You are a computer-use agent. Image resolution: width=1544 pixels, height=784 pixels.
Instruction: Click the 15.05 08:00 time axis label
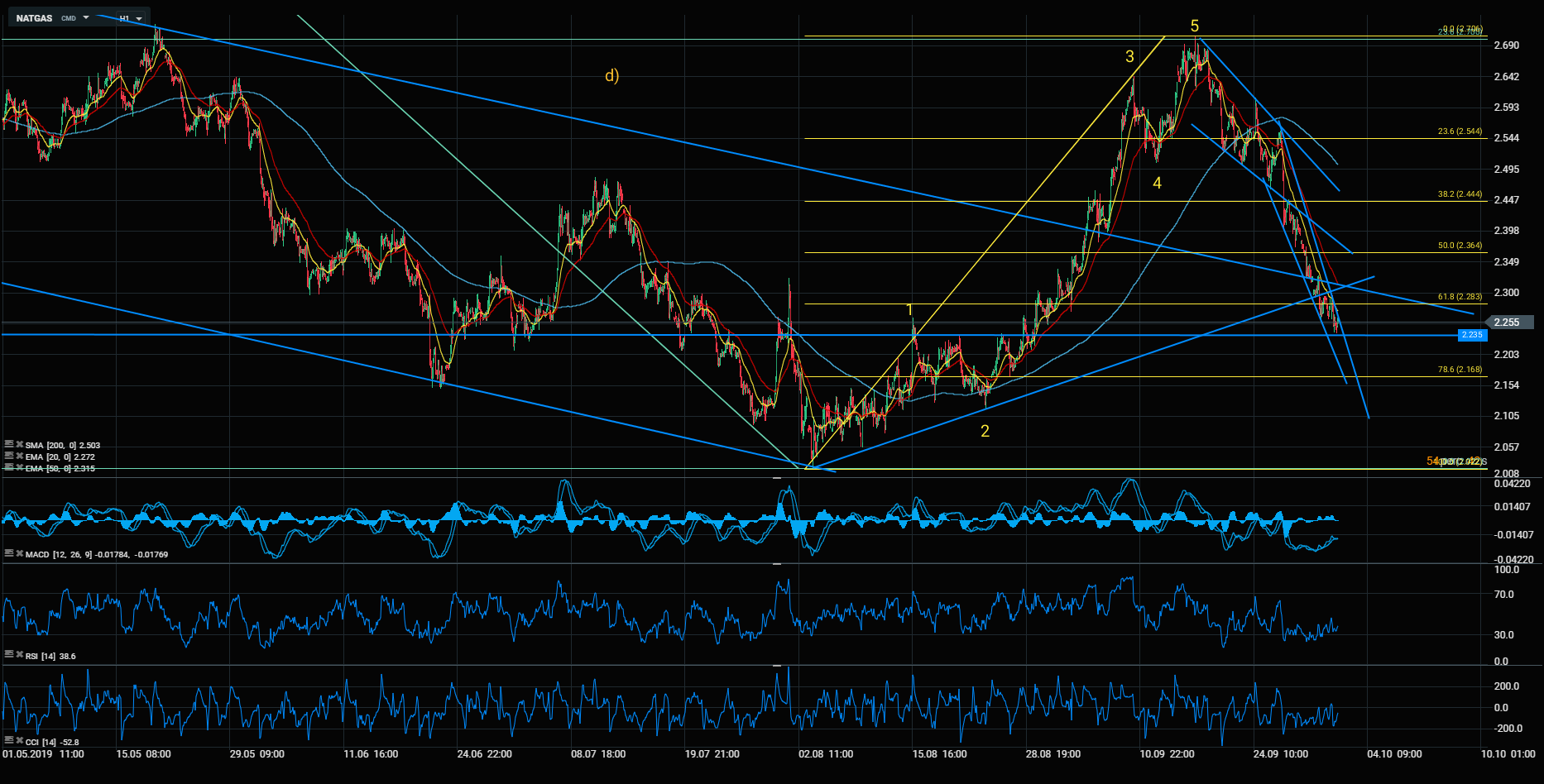143,754
